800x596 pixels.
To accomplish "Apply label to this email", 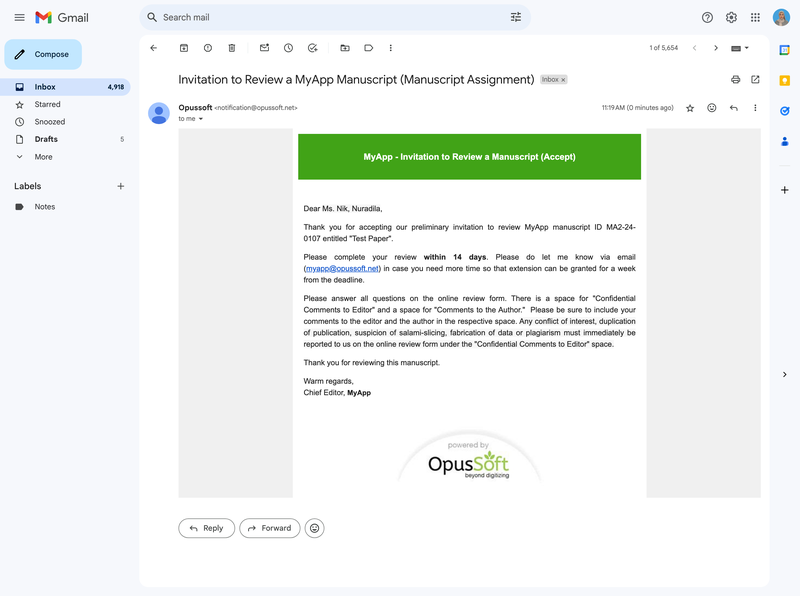I will click(368, 48).
